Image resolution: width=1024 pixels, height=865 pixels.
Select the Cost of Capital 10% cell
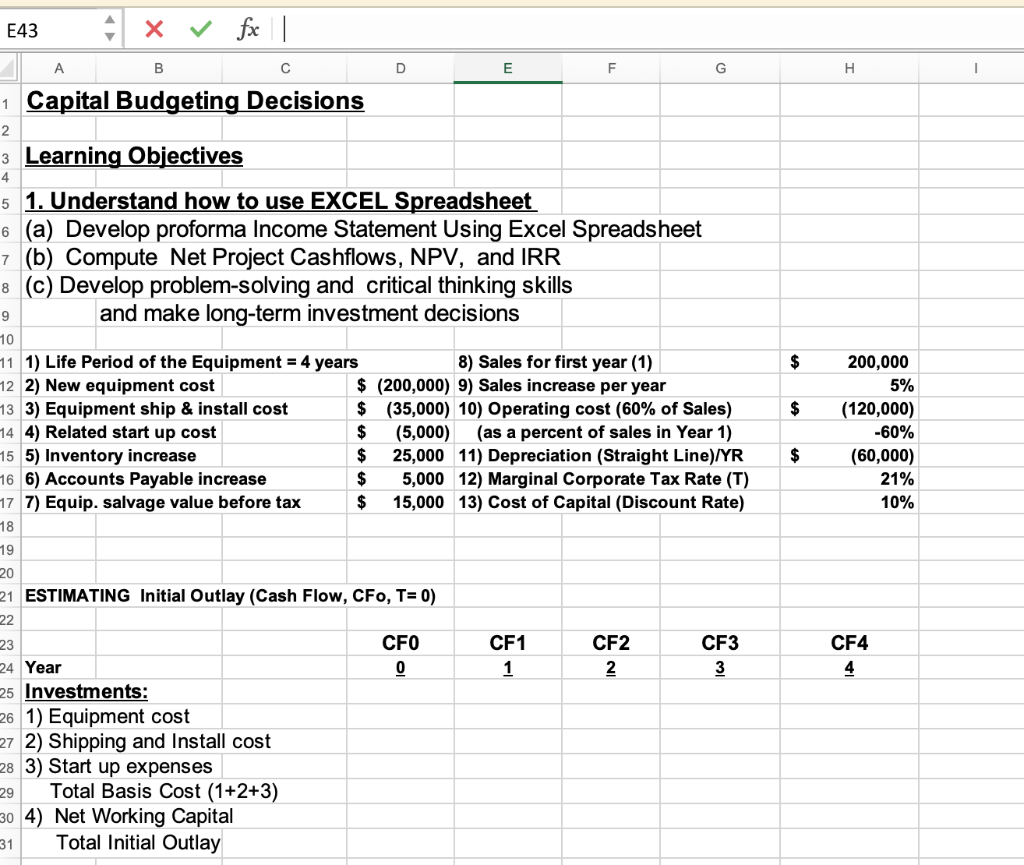pos(849,502)
